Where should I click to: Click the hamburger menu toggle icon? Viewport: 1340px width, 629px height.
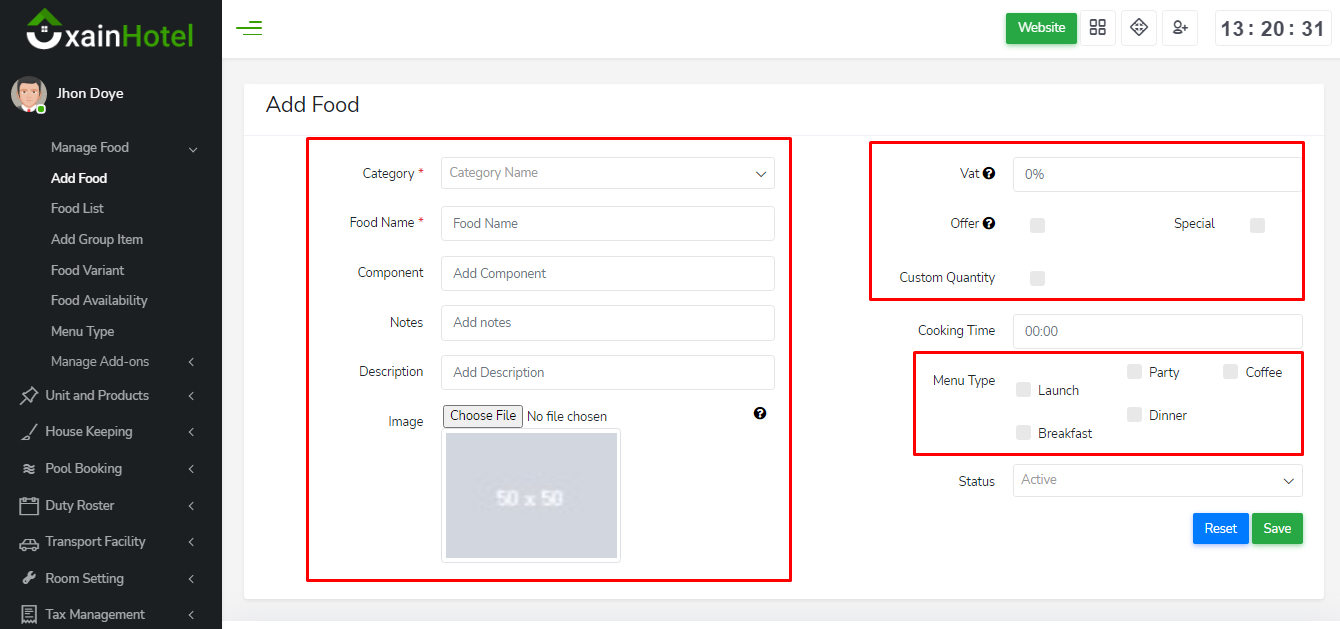249,28
